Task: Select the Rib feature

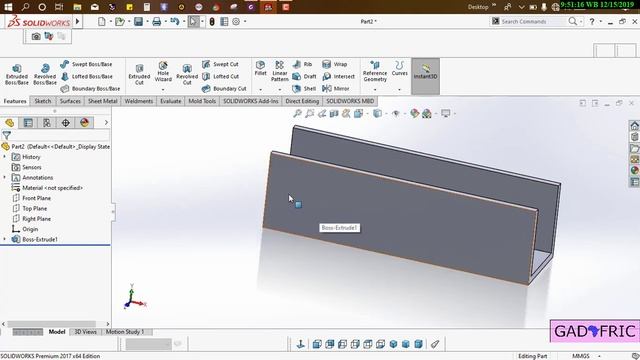Action: (x=302, y=64)
